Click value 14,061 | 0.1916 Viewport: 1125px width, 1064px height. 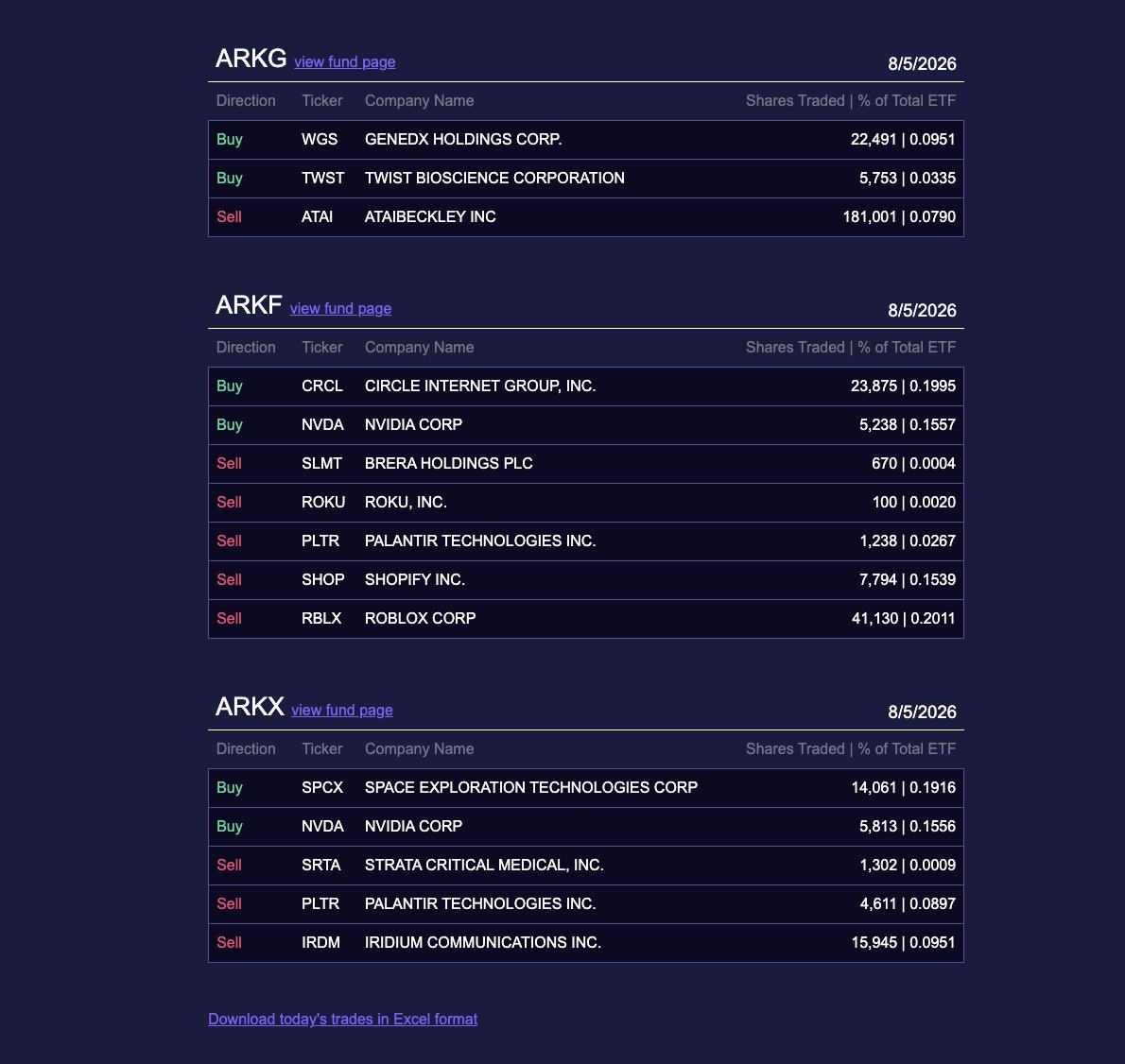(x=903, y=787)
